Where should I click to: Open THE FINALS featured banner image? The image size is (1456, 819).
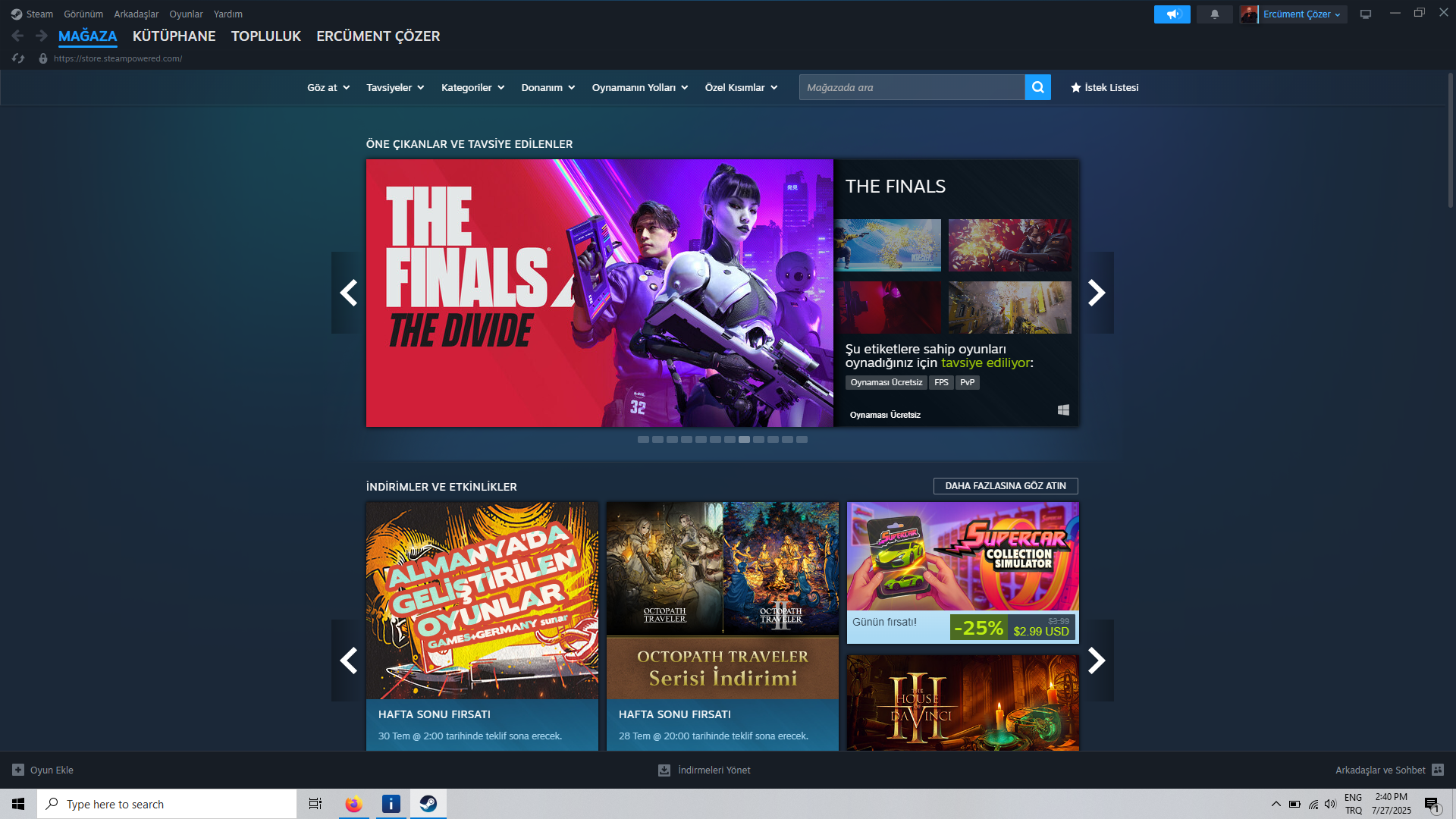pos(600,293)
